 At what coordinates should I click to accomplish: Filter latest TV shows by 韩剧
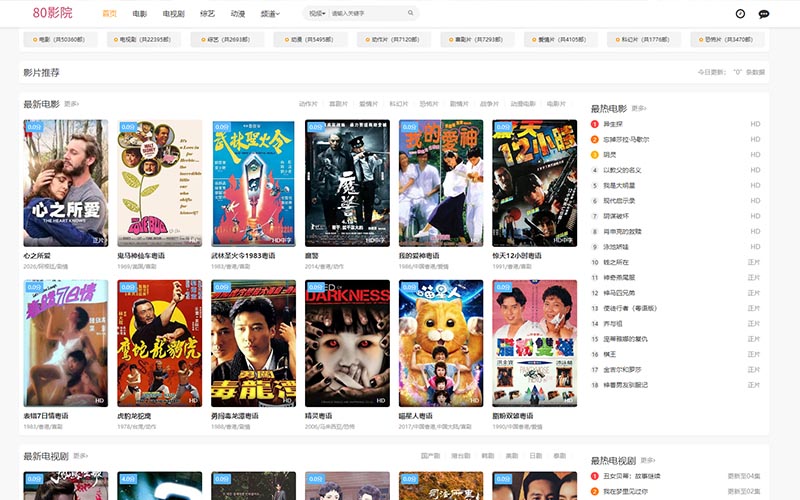[x=488, y=456]
